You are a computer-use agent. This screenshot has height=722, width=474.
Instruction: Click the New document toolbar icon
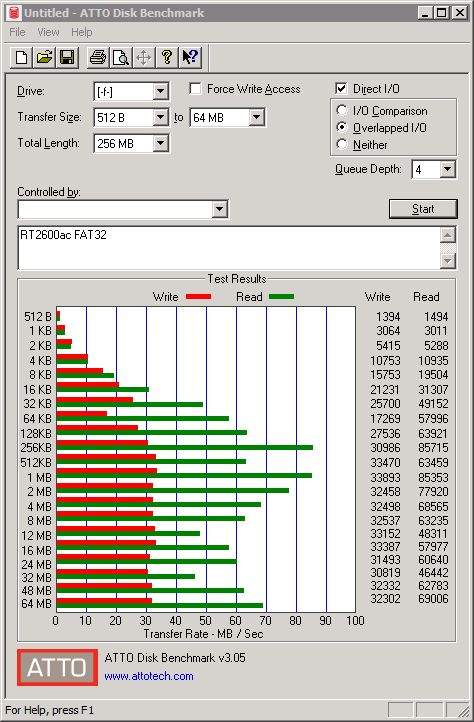(x=21, y=58)
